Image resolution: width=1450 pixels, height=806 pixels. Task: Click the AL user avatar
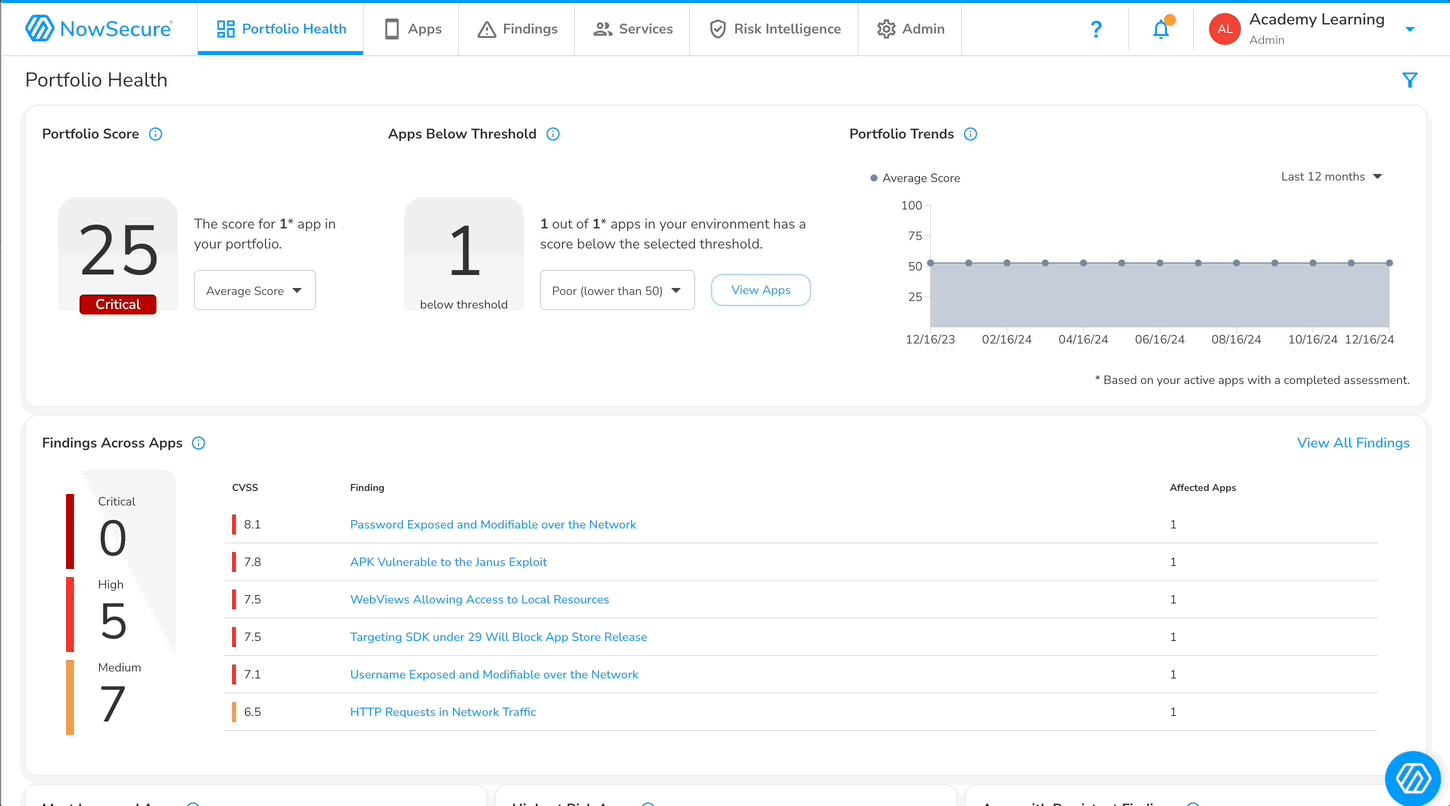(1224, 29)
